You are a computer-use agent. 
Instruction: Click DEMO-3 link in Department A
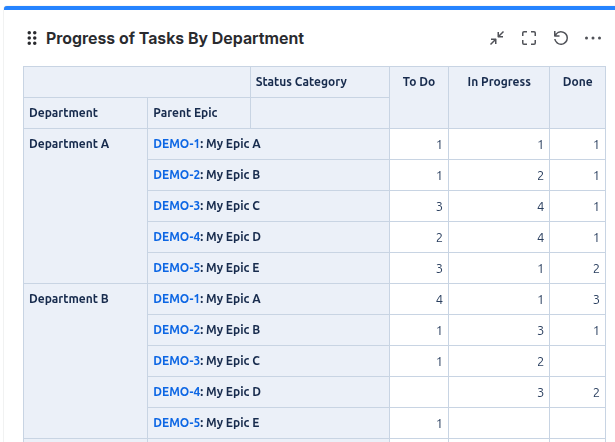(x=176, y=206)
